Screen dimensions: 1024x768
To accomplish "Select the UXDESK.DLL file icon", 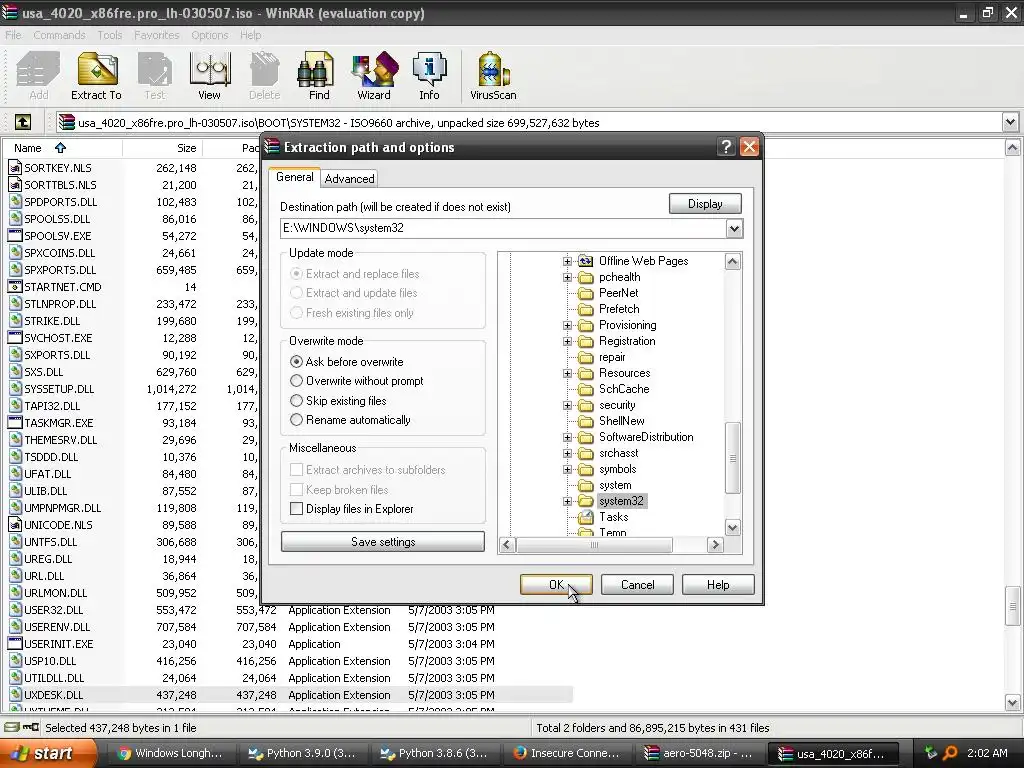I will click(14, 694).
